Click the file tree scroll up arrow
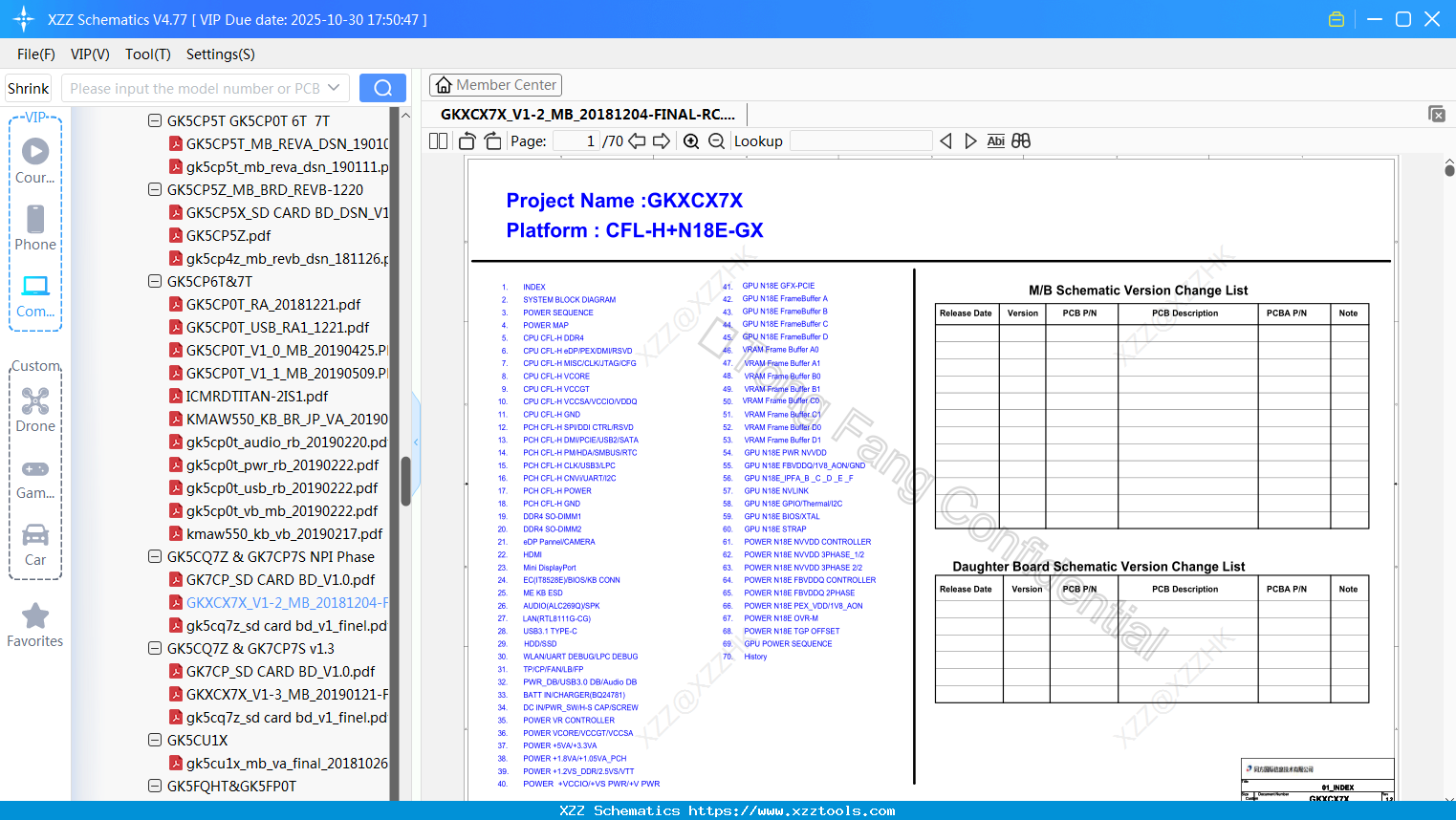 [x=405, y=116]
